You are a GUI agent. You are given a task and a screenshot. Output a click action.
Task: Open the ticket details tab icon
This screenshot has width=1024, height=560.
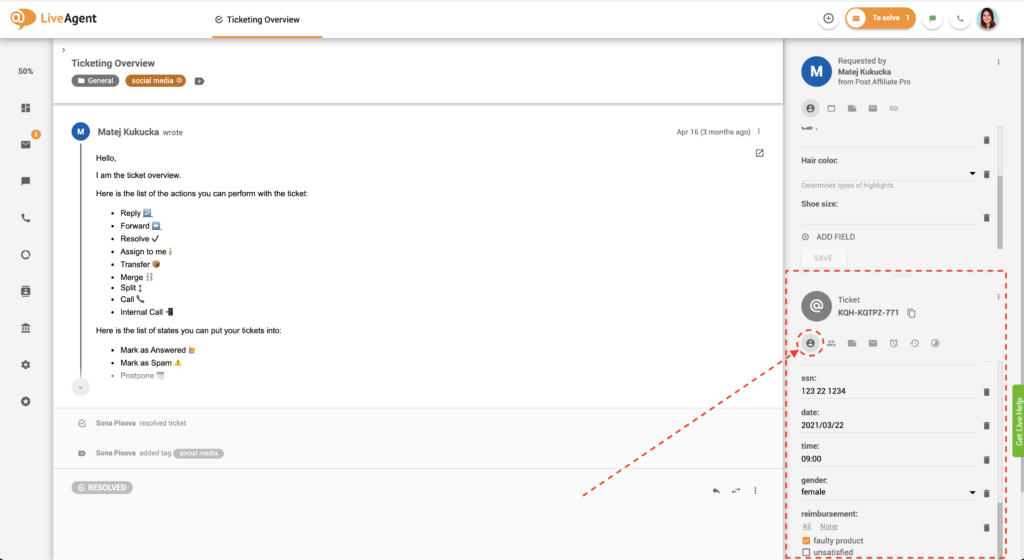(x=810, y=343)
